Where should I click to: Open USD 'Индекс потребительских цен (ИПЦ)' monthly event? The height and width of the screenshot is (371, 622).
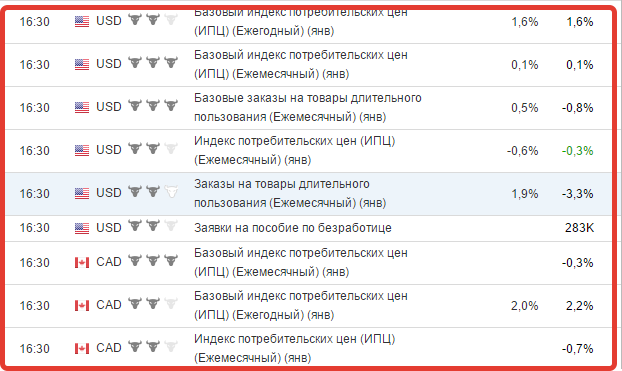tap(295, 150)
